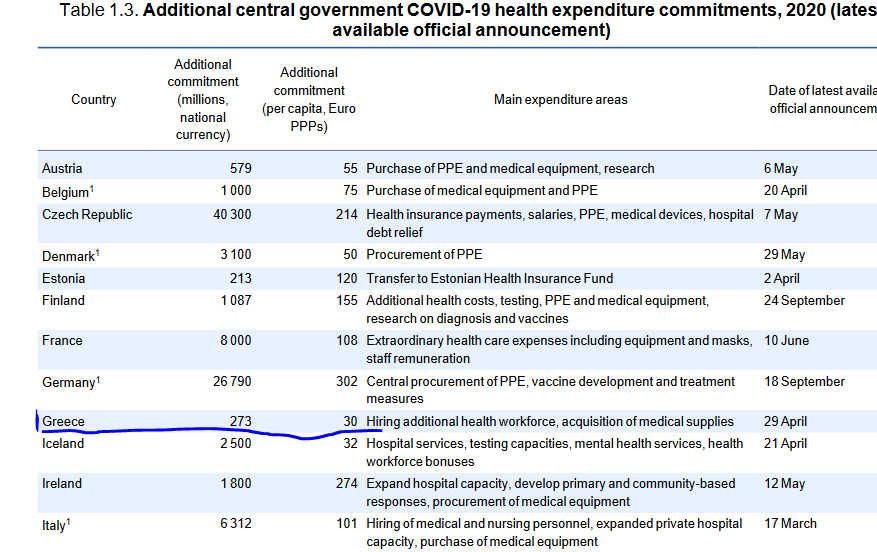Click the "Procurement of PPE" text for Denmark
Viewport: 877px width, 552px height.
424,256
